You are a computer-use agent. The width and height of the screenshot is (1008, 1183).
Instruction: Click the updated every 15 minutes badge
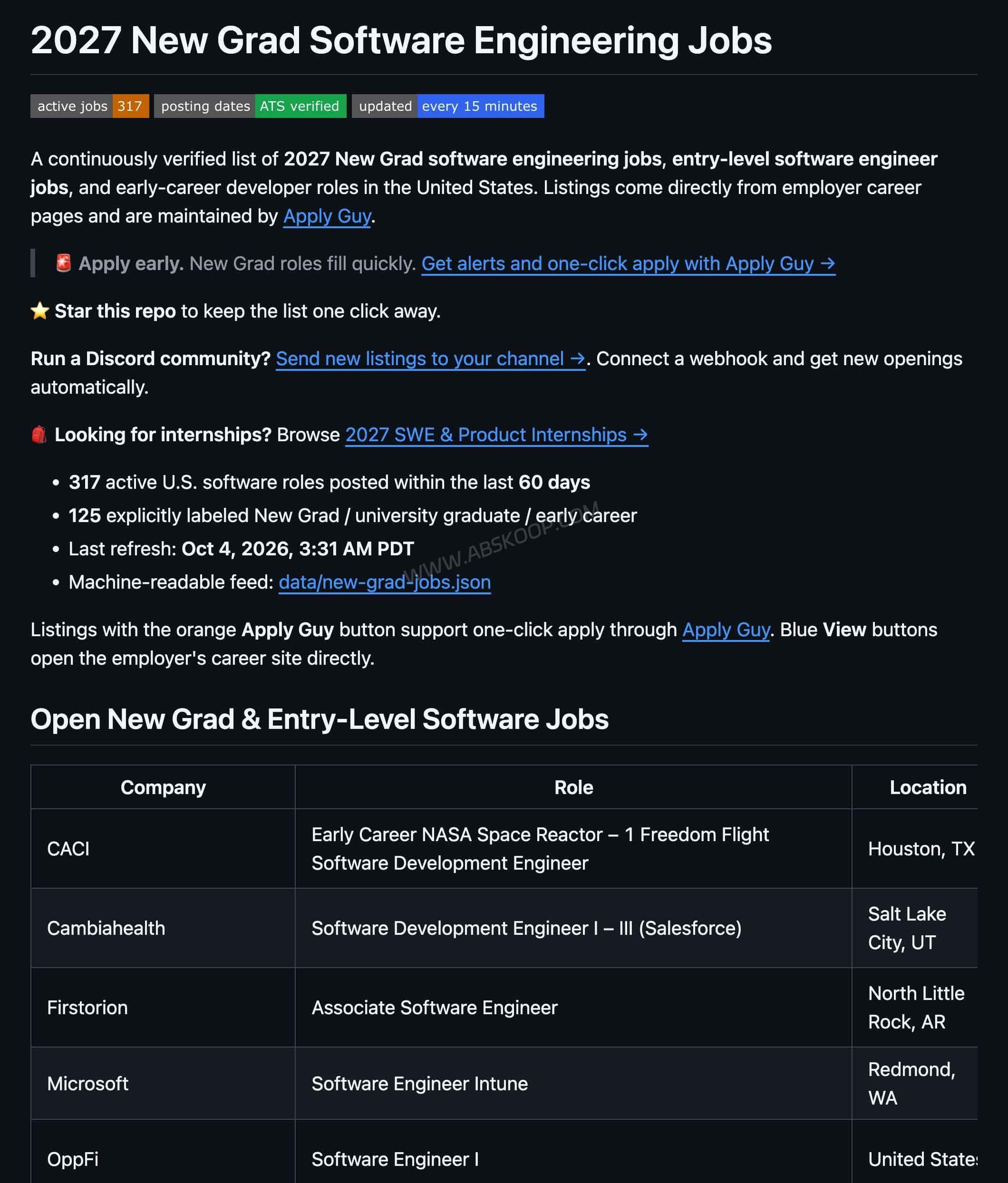448,106
